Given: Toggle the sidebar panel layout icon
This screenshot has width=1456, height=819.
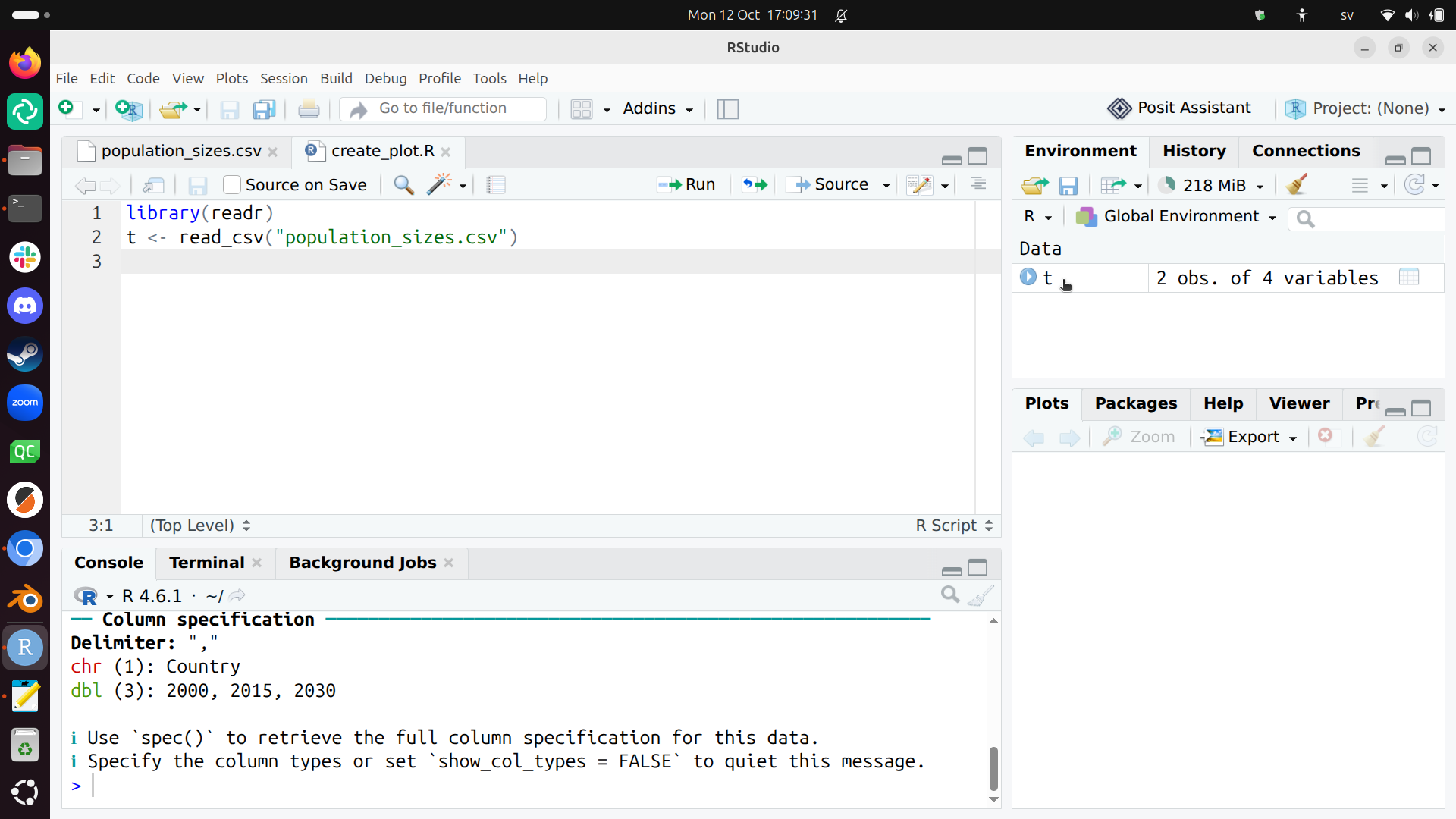Looking at the screenshot, I should (x=728, y=109).
